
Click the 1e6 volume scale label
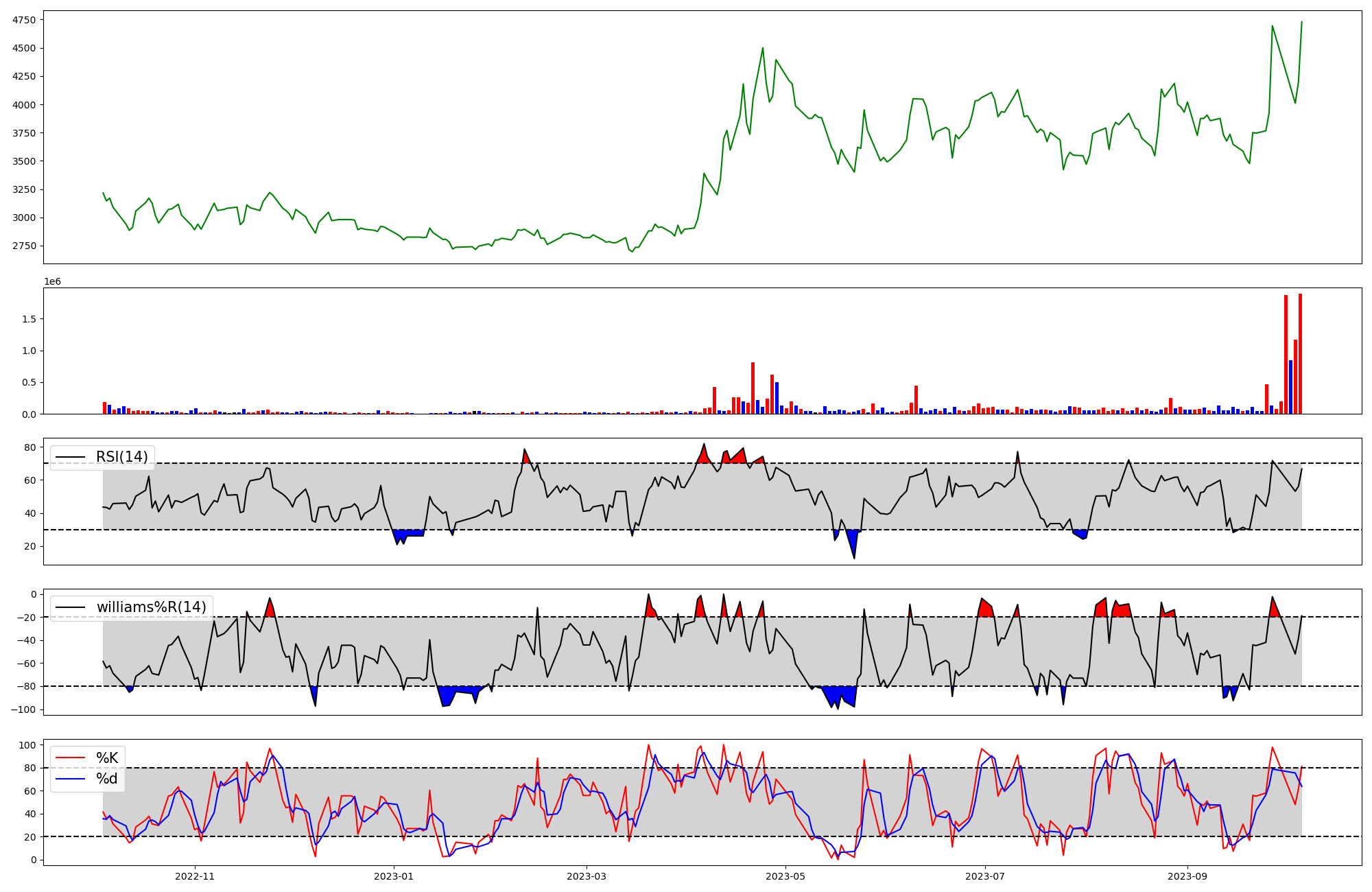[53, 281]
